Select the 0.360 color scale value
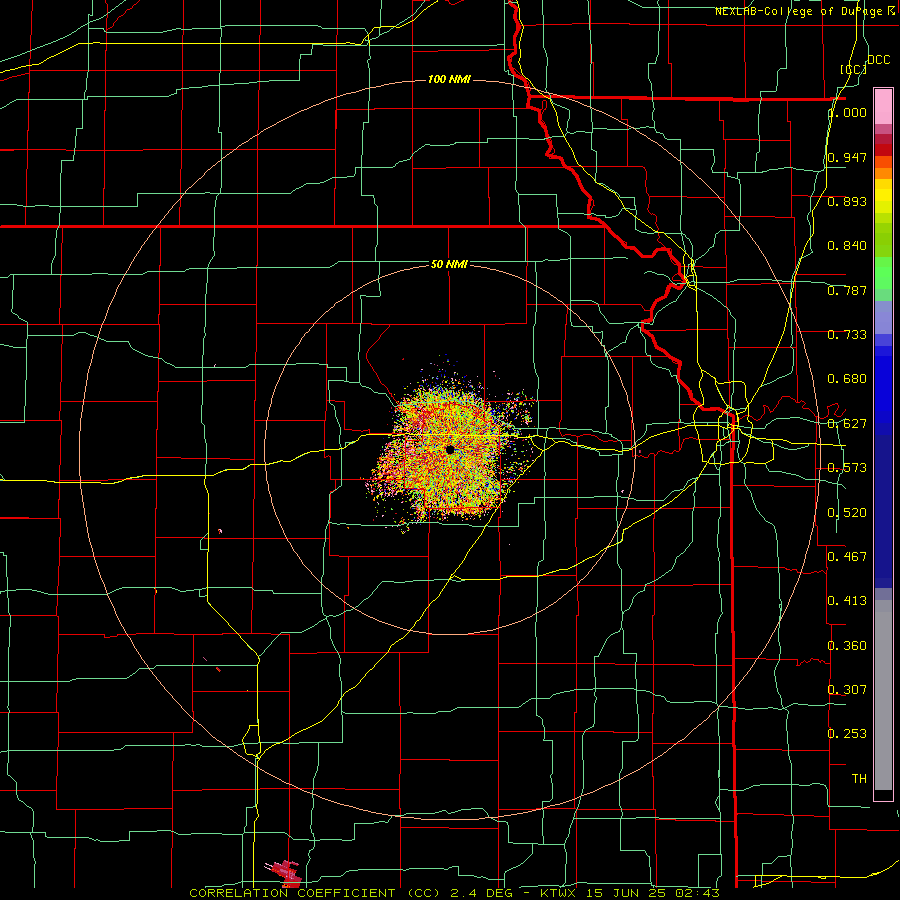Screen dimensions: 900x900 (847, 646)
